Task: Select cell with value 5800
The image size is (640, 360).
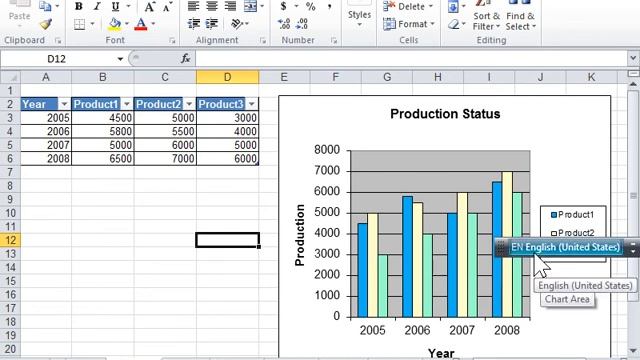Action: pyautogui.click(x=103, y=131)
